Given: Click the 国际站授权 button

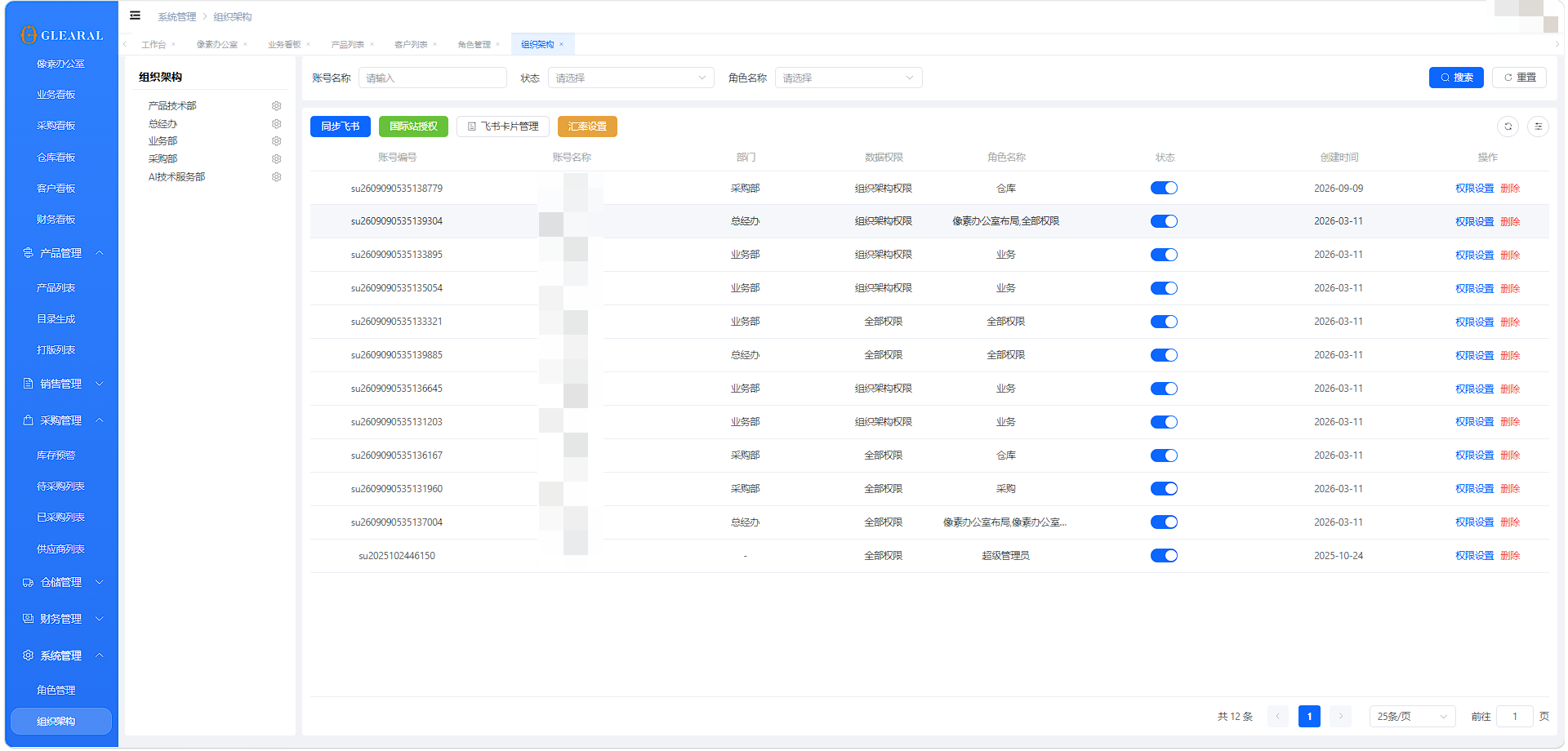Looking at the screenshot, I should pyautogui.click(x=413, y=127).
